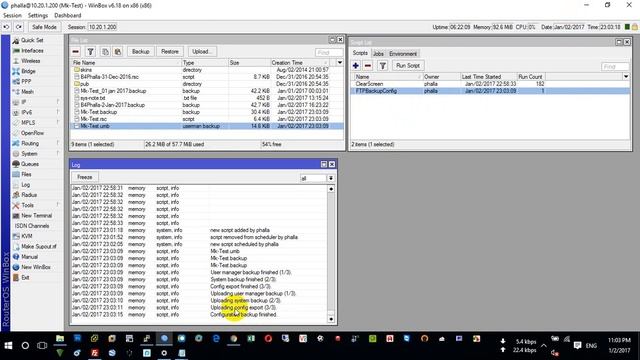The width and height of the screenshot is (640, 360).
Task: Open the Dashboard menu
Action: click(x=67, y=16)
